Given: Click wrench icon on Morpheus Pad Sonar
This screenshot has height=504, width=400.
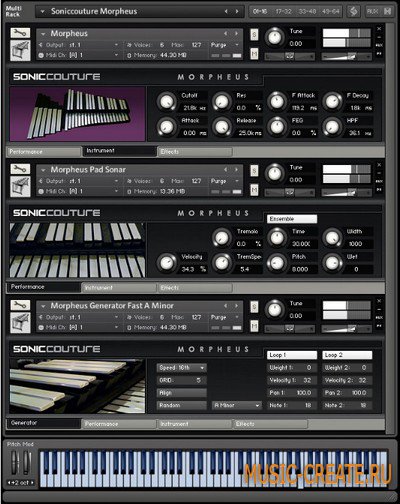Looking at the screenshot, I should [x=20, y=169].
